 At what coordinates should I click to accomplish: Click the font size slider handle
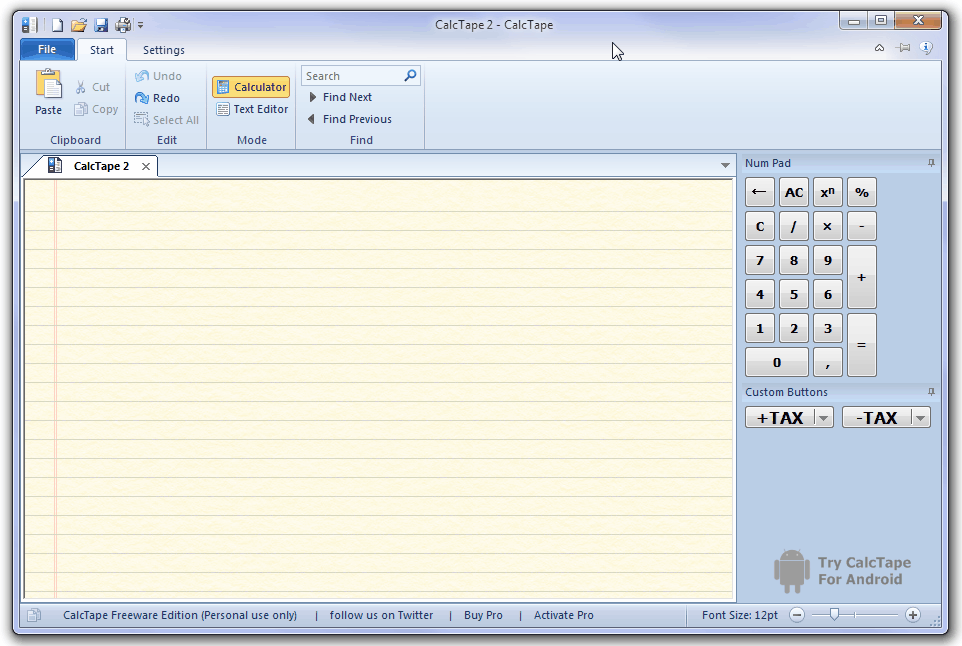pos(834,615)
